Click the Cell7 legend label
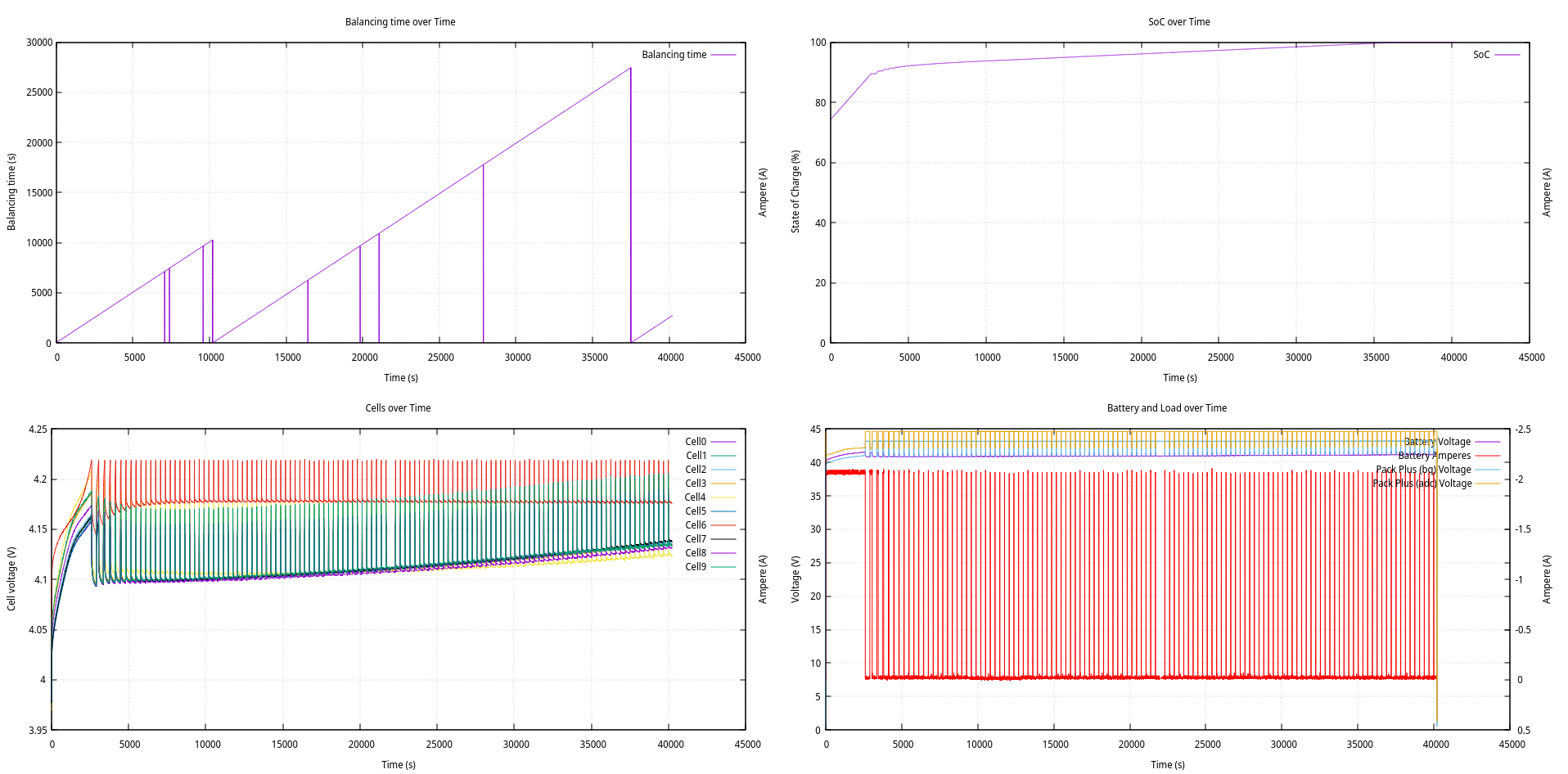The width and height of the screenshot is (1568, 774). [x=696, y=539]
